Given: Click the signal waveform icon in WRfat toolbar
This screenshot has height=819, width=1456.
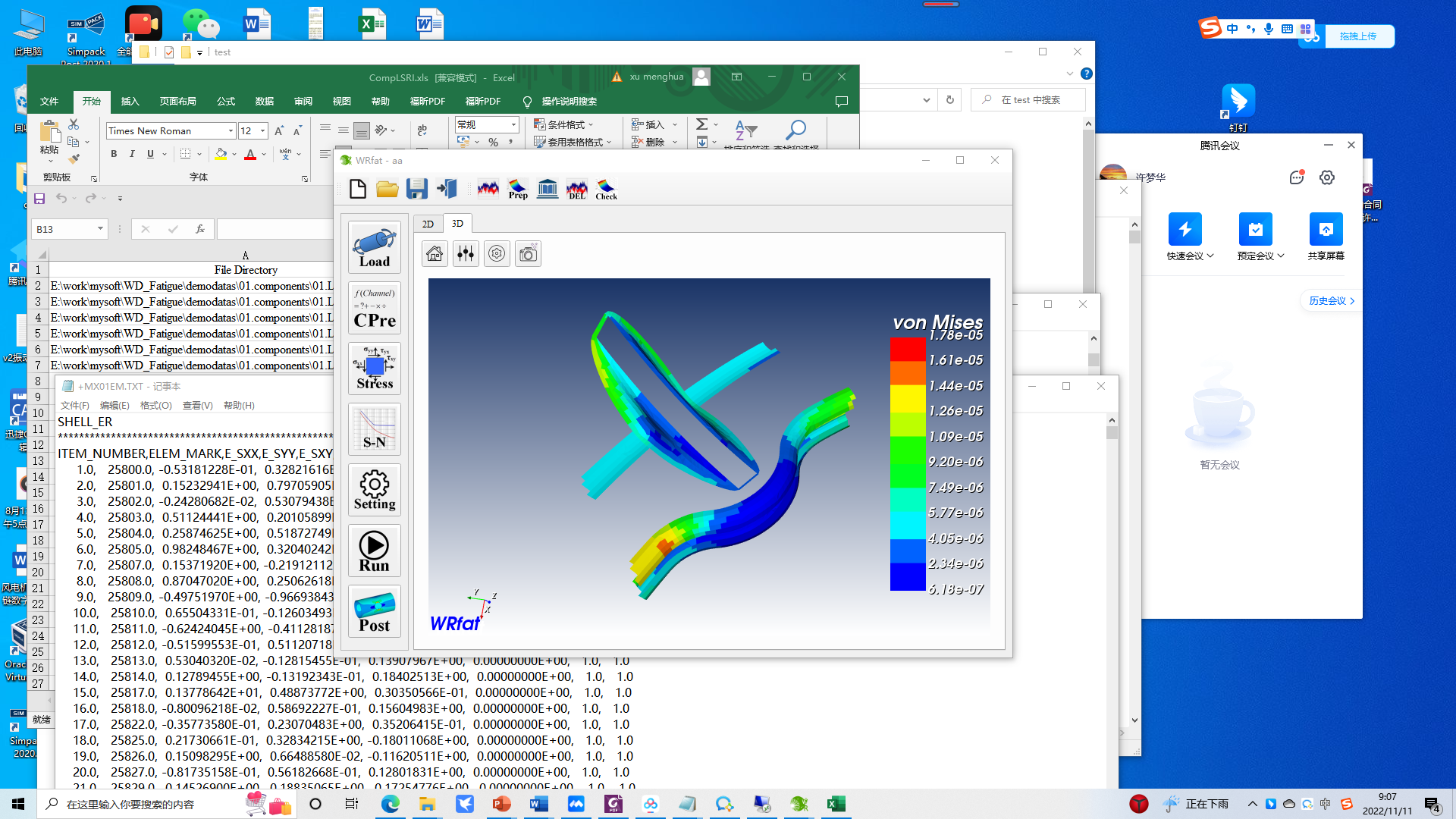Looking at the screenshot, I should pyautogui.click(x=488, y=188).
